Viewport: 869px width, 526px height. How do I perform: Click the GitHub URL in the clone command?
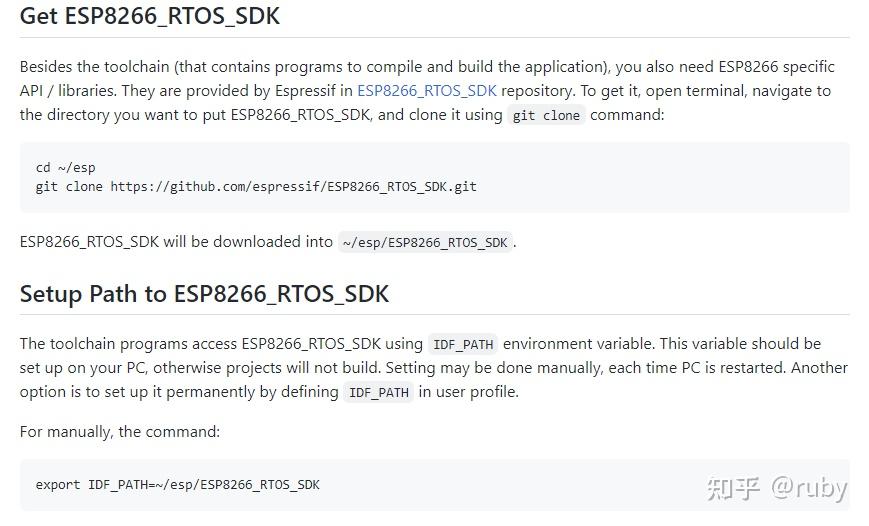click(293, 186)
